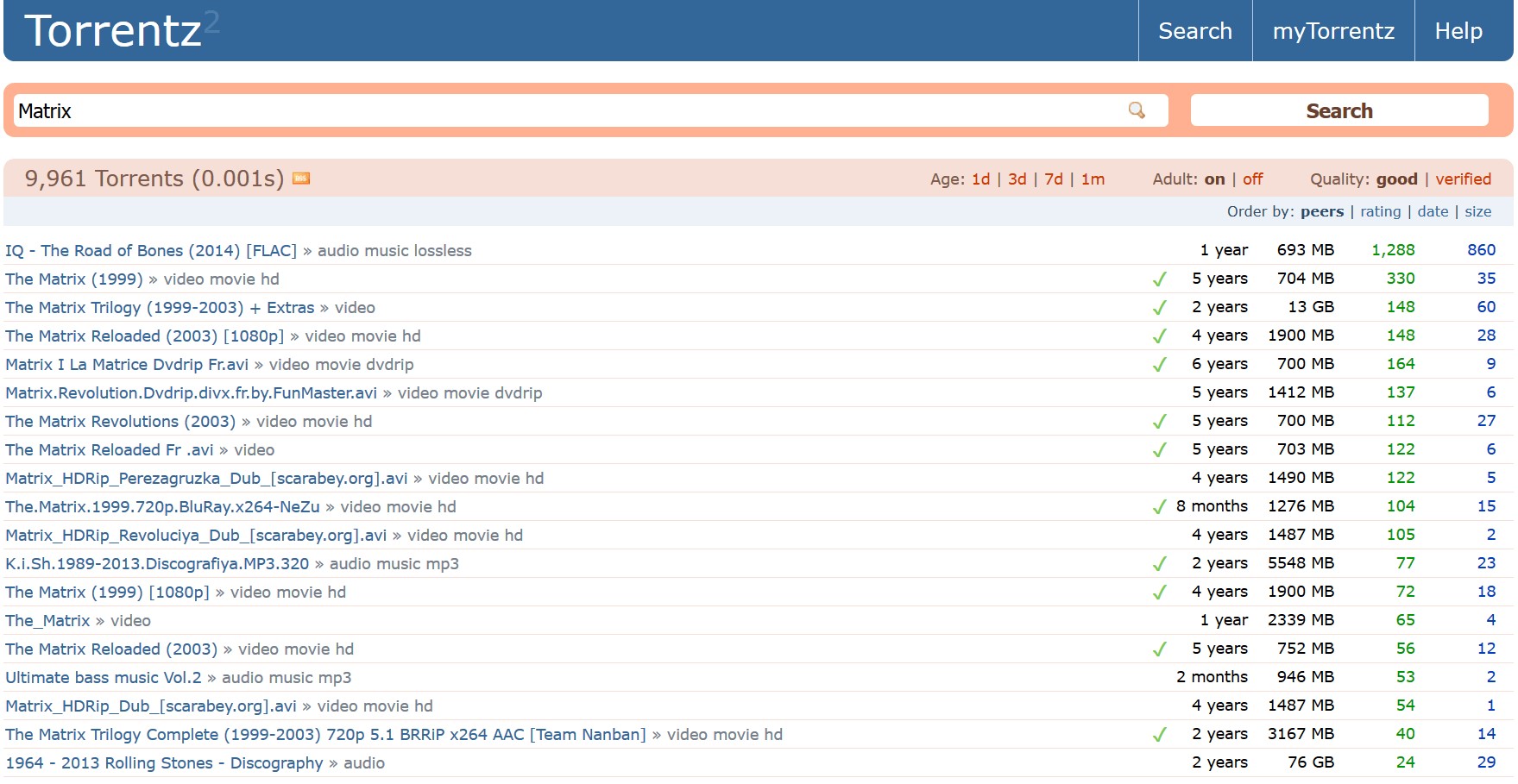Click verified checkmark on Matrix Trilogy Extras row

1160,308
